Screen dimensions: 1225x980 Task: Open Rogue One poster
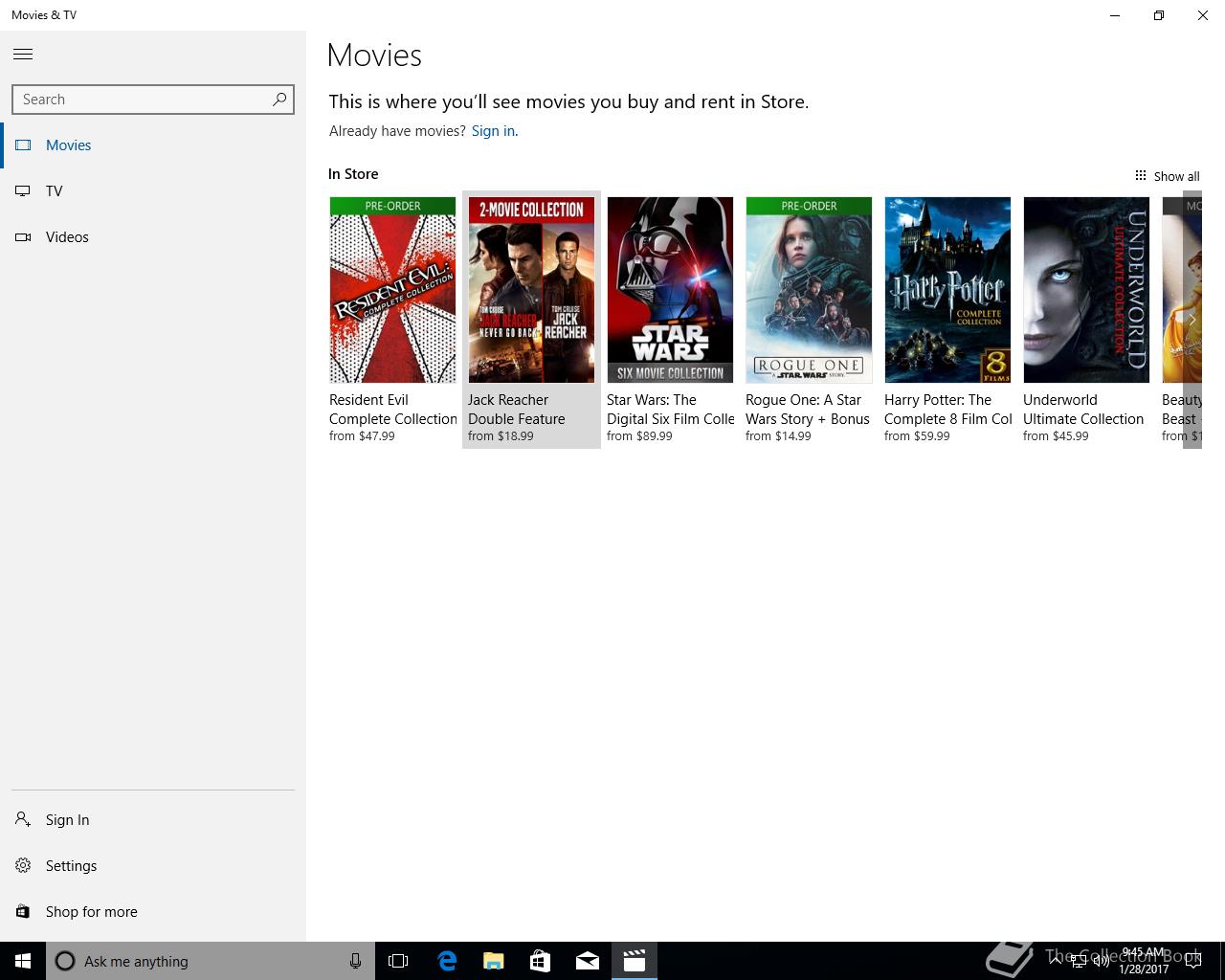coord(809,290)
